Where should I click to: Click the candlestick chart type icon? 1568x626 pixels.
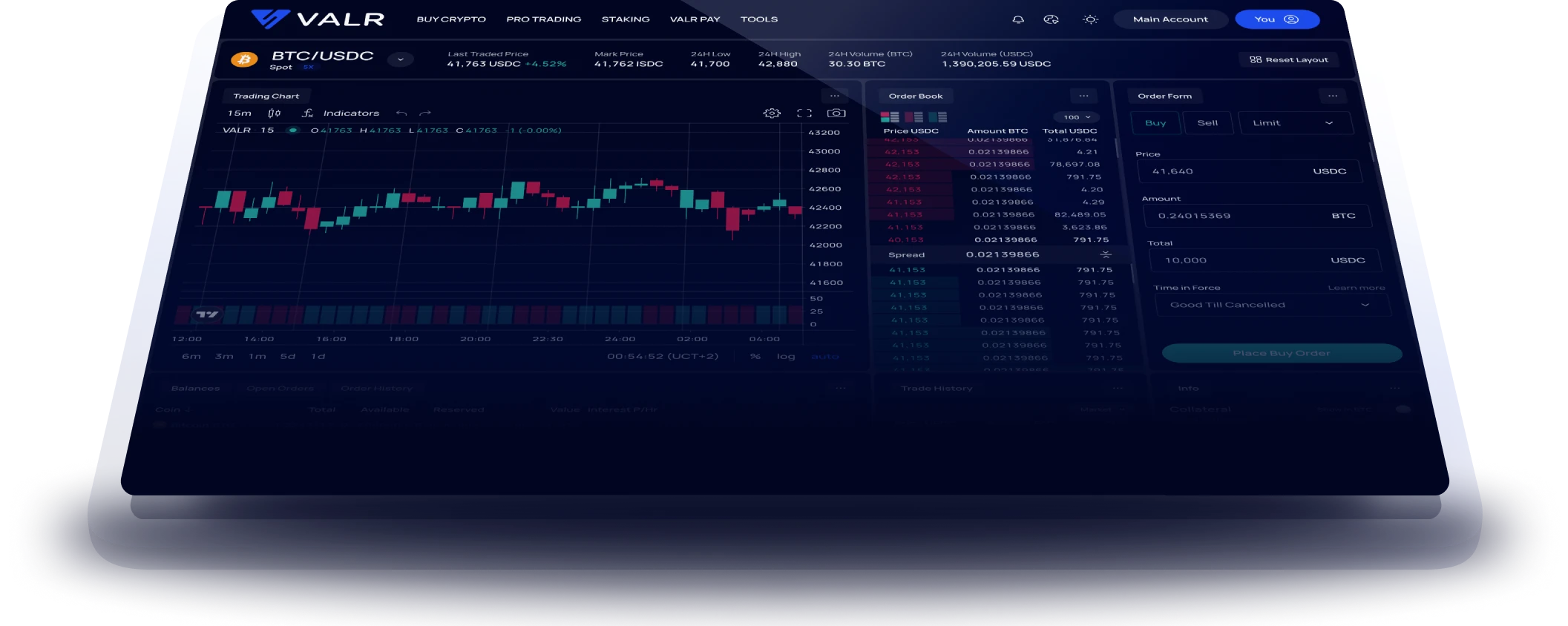click(x=275, y=113)
